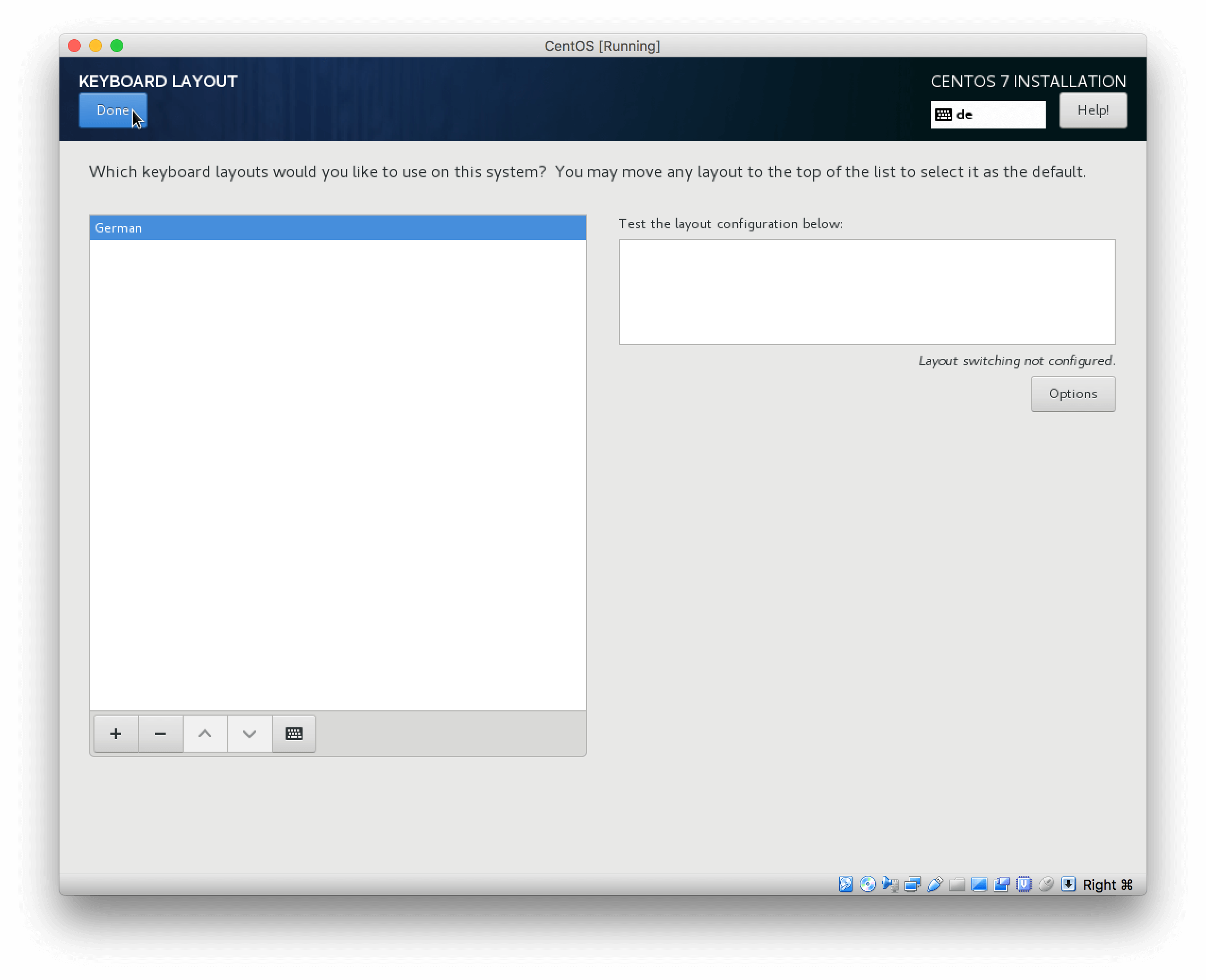Click the optical drive status icon
The width and height of the screenshot is (1206, 980).
coord(867,884)
